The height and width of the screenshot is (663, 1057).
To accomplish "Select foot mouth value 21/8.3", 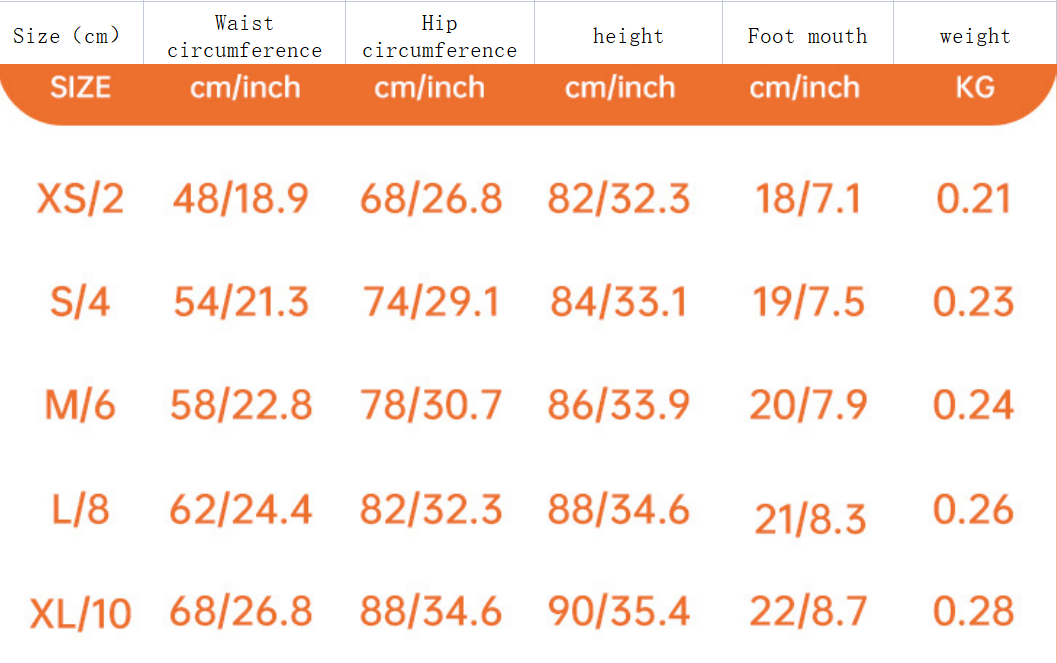I will point(810,519).
